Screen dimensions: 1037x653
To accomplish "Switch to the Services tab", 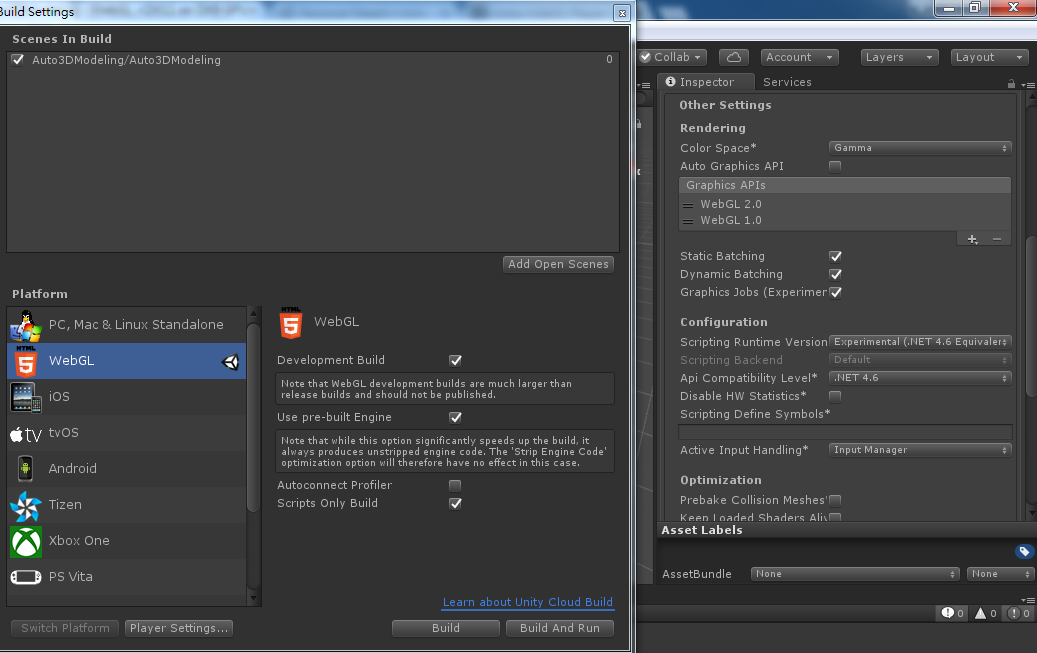I will point(786,82).
